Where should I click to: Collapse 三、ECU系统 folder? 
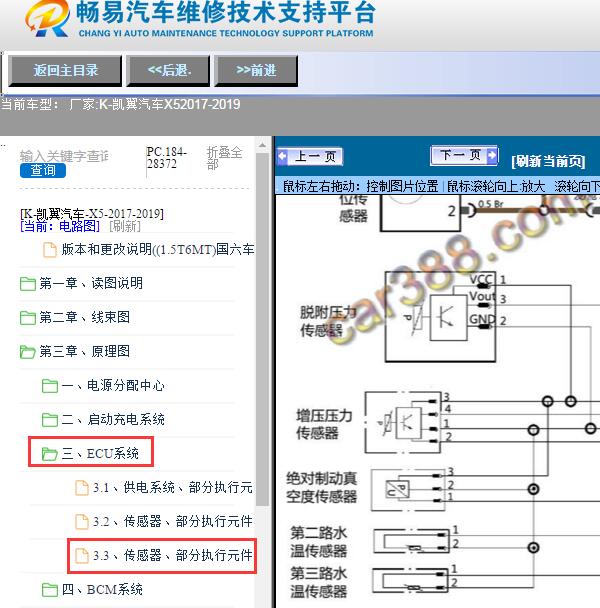100,454
